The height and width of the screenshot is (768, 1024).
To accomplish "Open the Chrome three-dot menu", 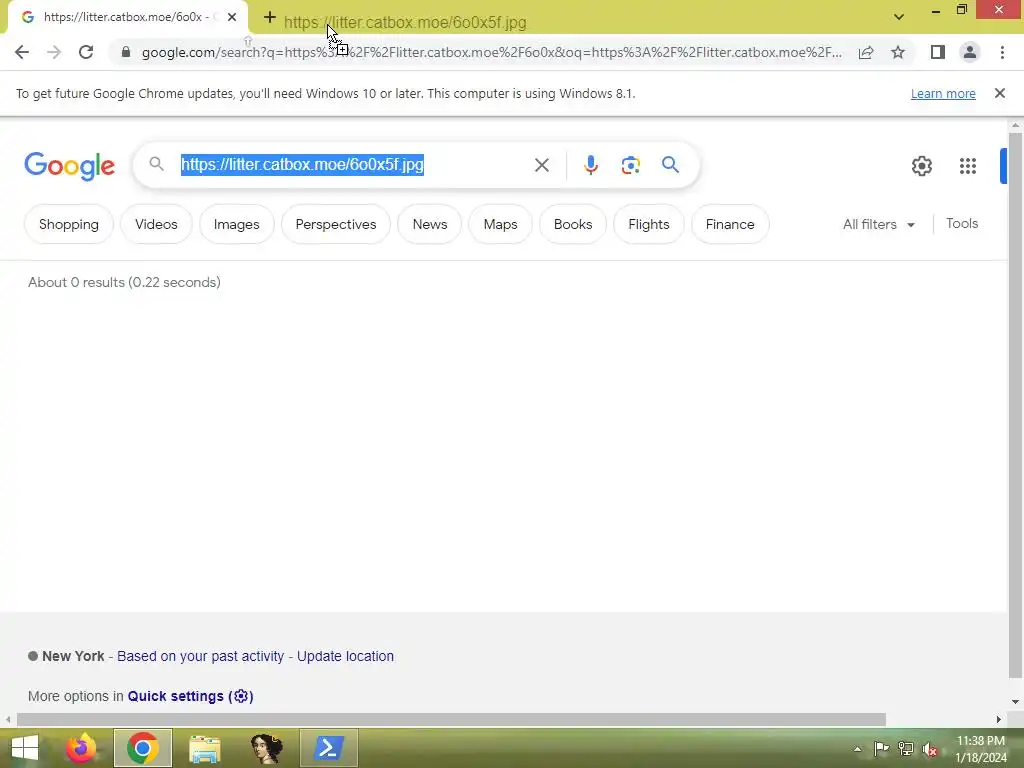I will [x=1002, y=52].
